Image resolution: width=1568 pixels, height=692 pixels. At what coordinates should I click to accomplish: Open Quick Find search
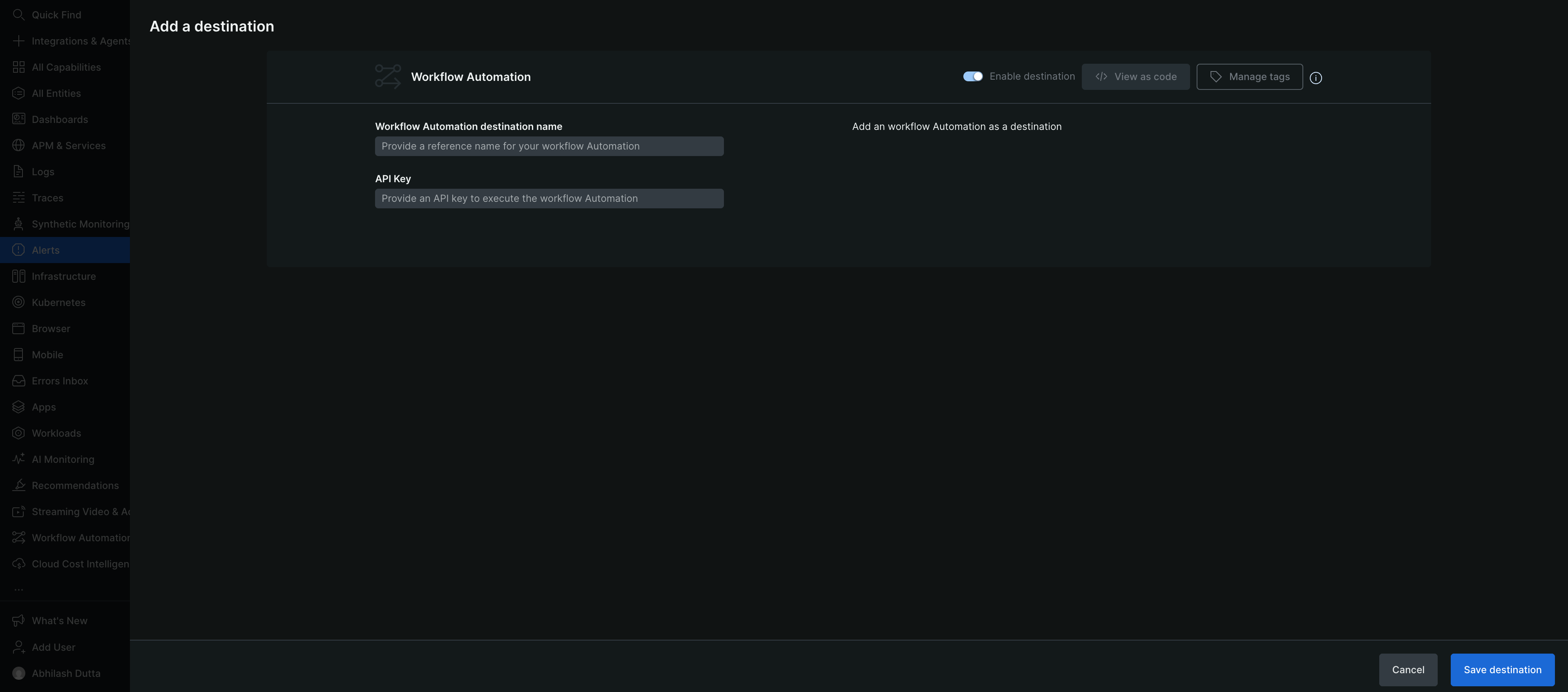point(56,15)
